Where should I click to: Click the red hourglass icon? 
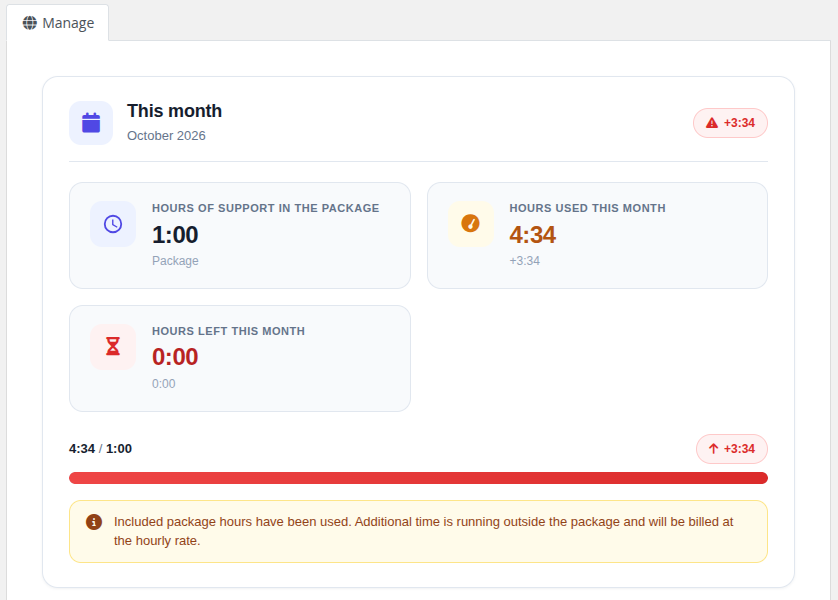113,346
